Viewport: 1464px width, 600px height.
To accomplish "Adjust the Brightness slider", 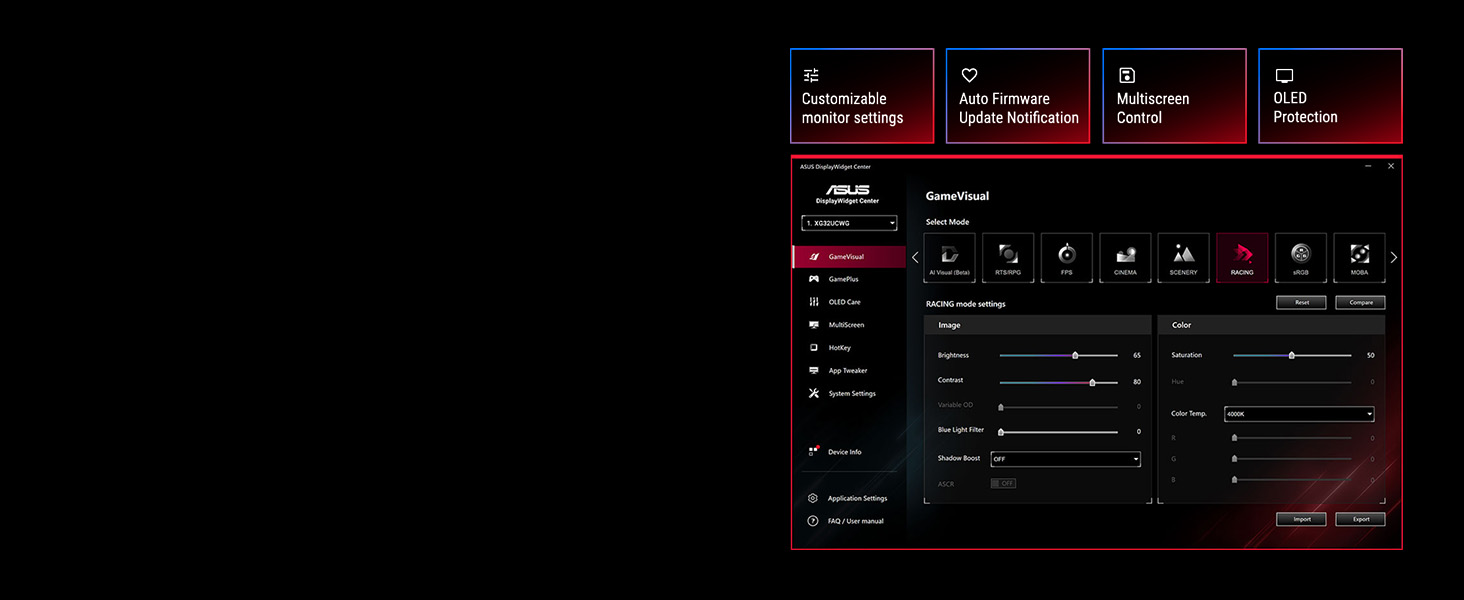I will point(1075,355).
